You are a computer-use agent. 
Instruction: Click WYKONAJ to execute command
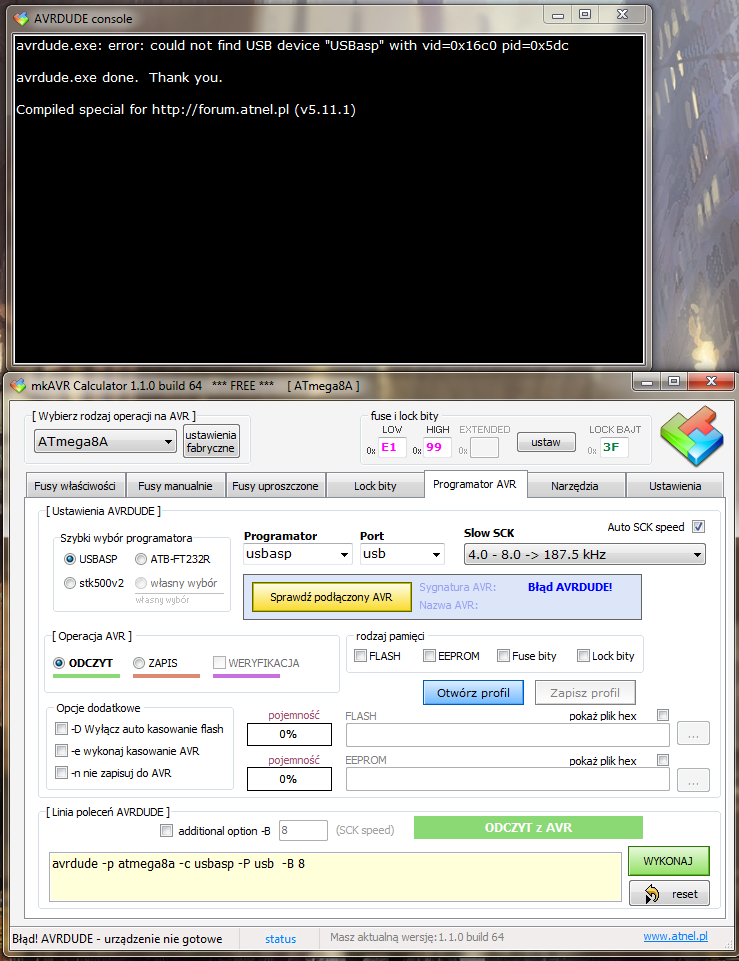tap(669, 861)
